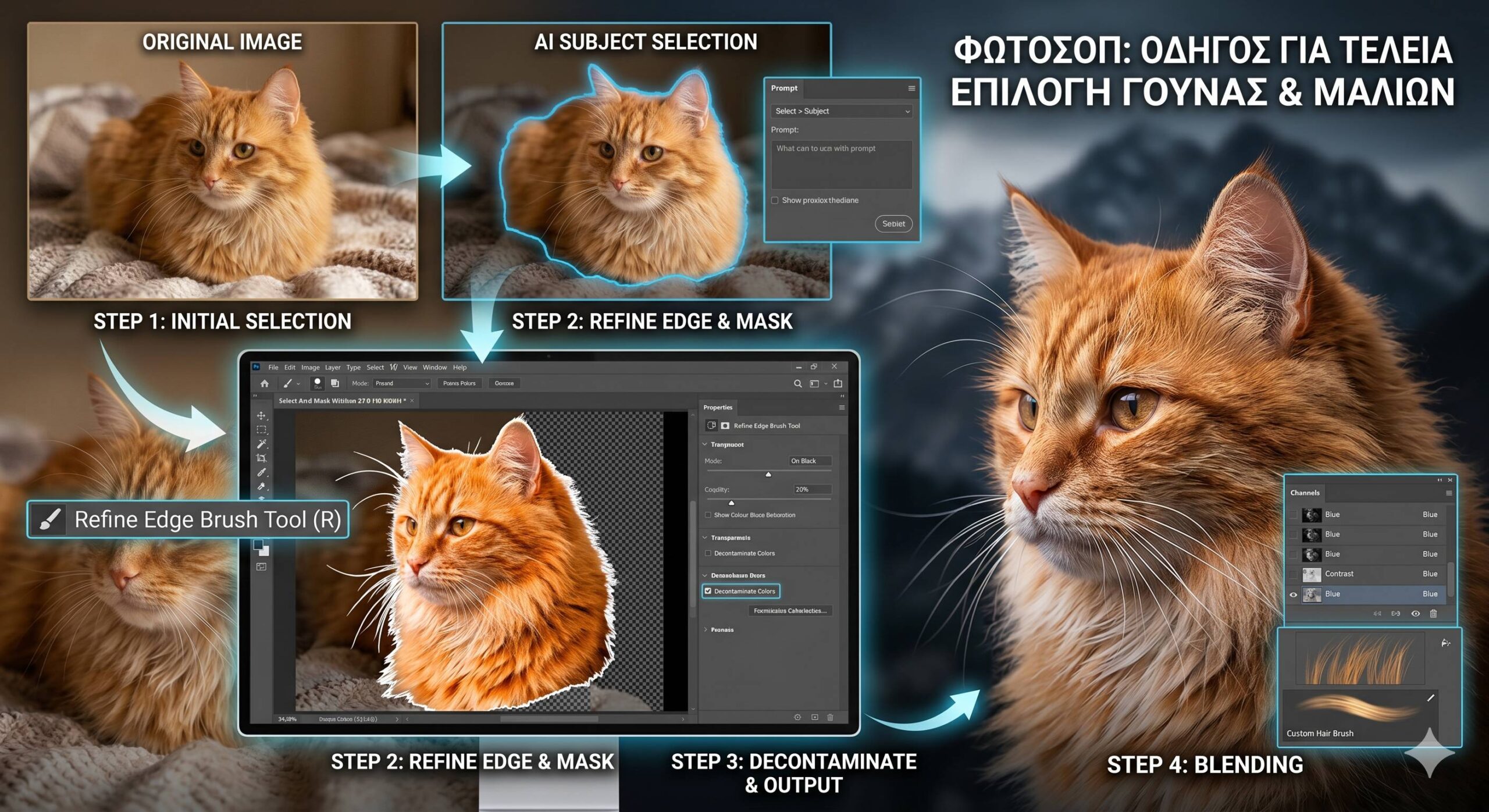Toggle eye visibility on selected Blue channel
The height and width of the screenshot is (812, 1489).
[1294, 594]
